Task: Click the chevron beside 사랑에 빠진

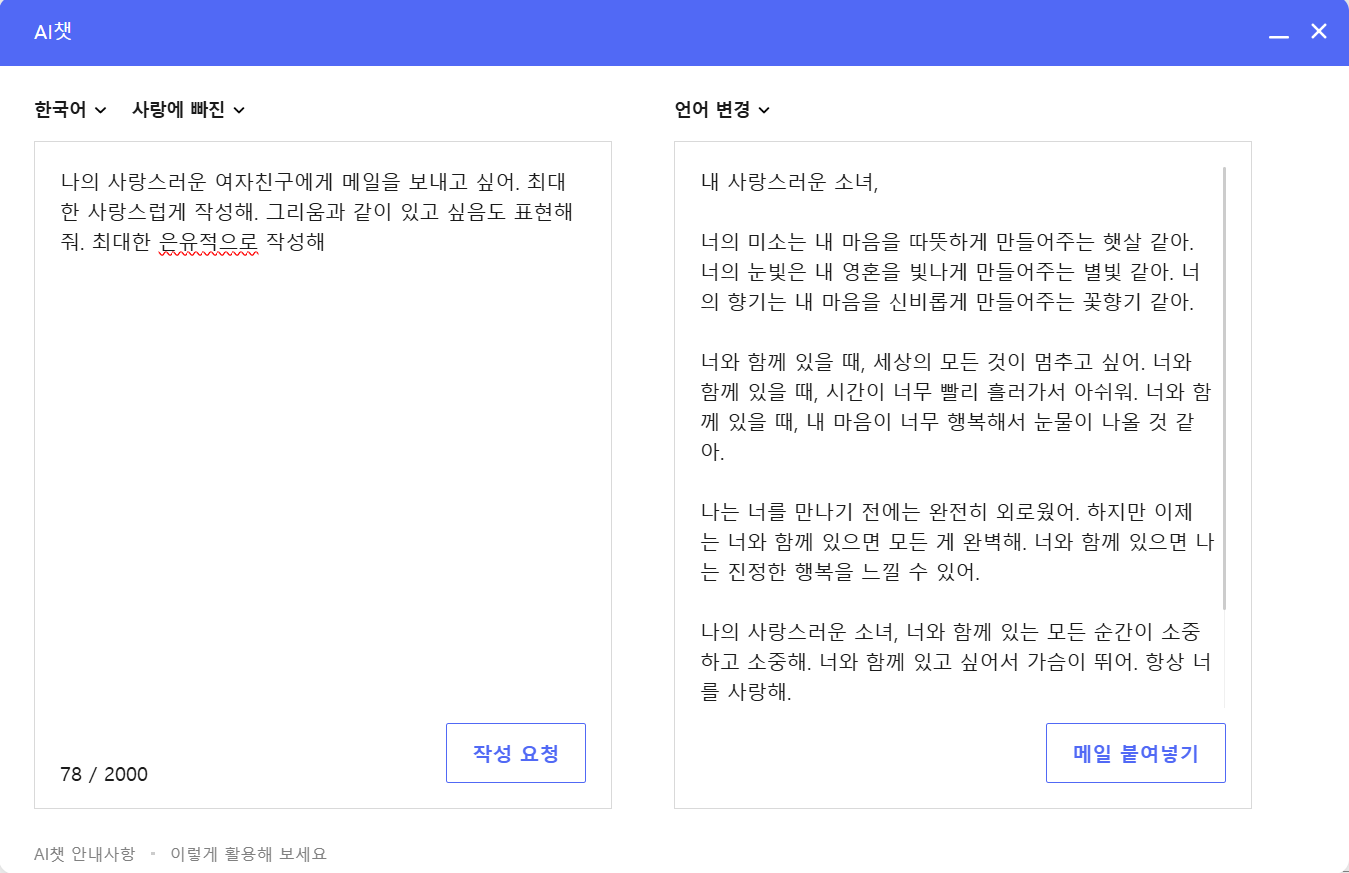Action: (239, 112)
